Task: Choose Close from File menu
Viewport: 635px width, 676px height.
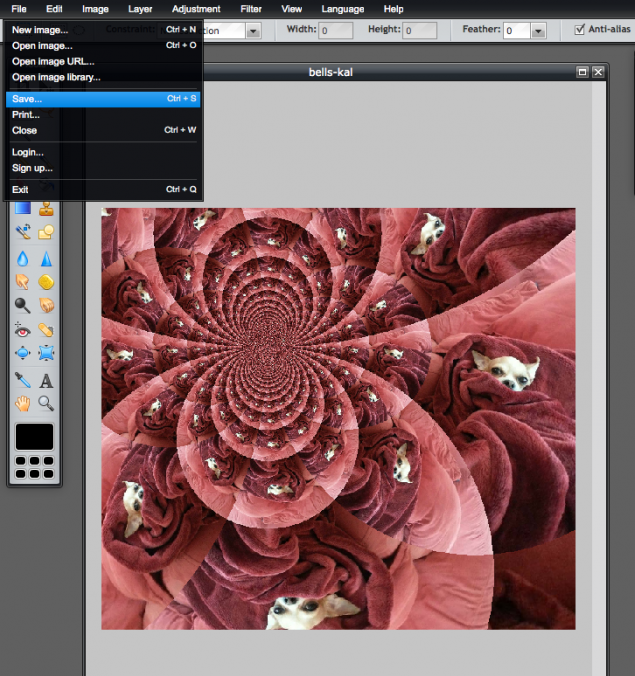Action: 103,130
